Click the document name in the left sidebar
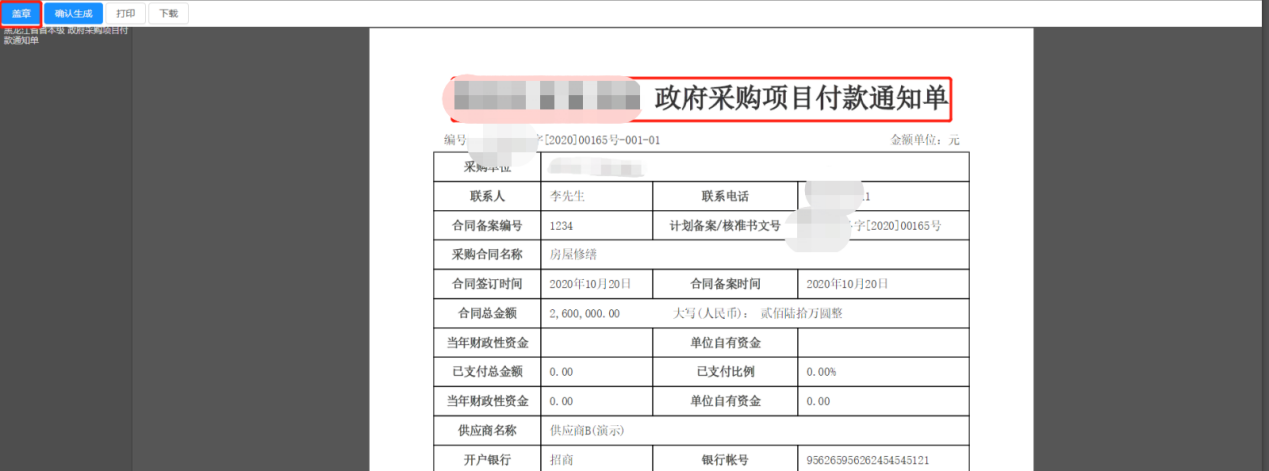This screenshot has width=1269, height=471. click(x=65, y=35)
